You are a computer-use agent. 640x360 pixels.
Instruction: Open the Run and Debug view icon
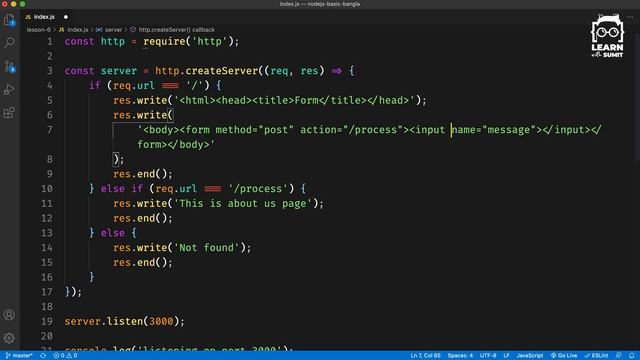(x=9, y=89)
